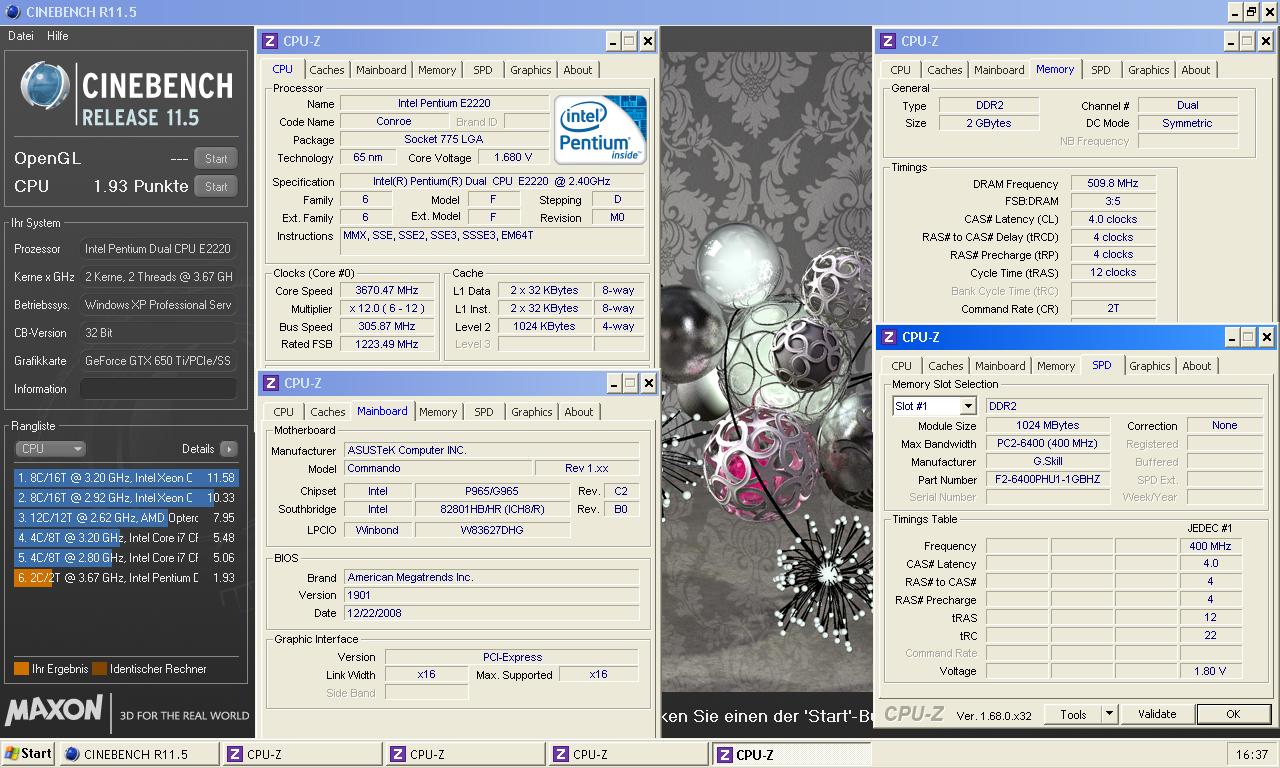Click Core Voltage value 1.680 V
The image size is (1280, 768).
click(x=513, y=158)
